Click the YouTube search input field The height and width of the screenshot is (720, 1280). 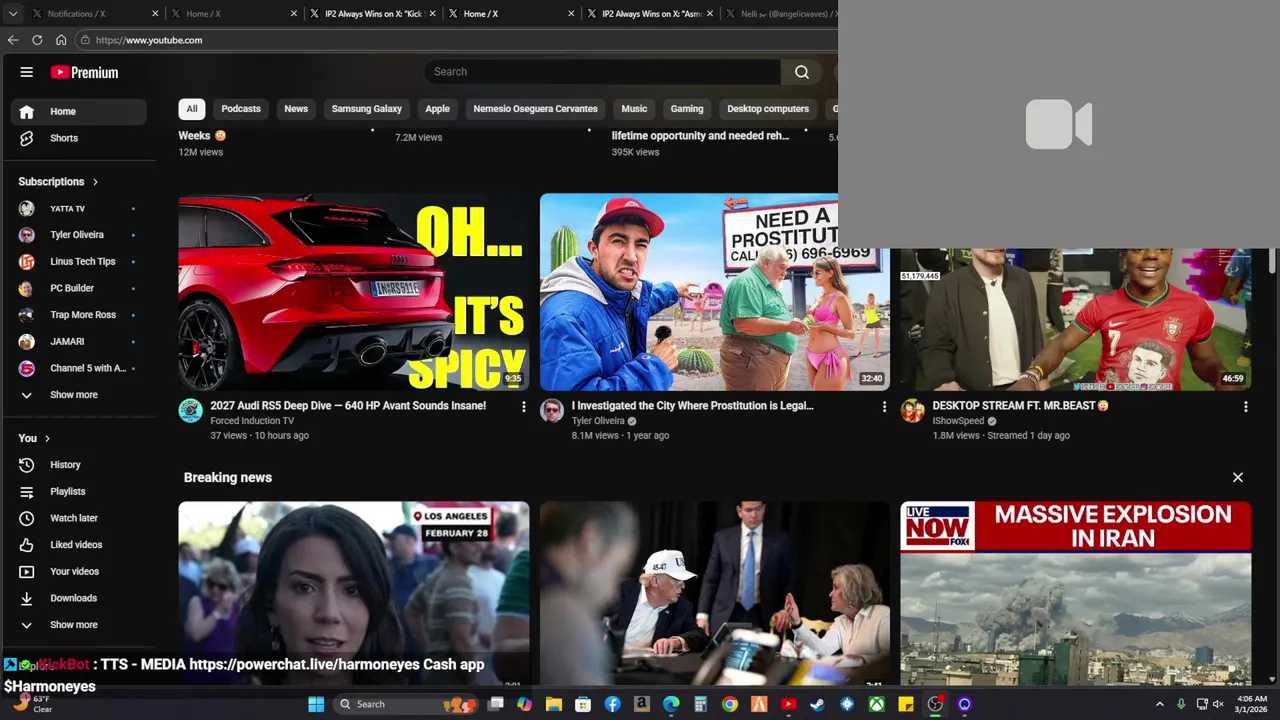603,72
